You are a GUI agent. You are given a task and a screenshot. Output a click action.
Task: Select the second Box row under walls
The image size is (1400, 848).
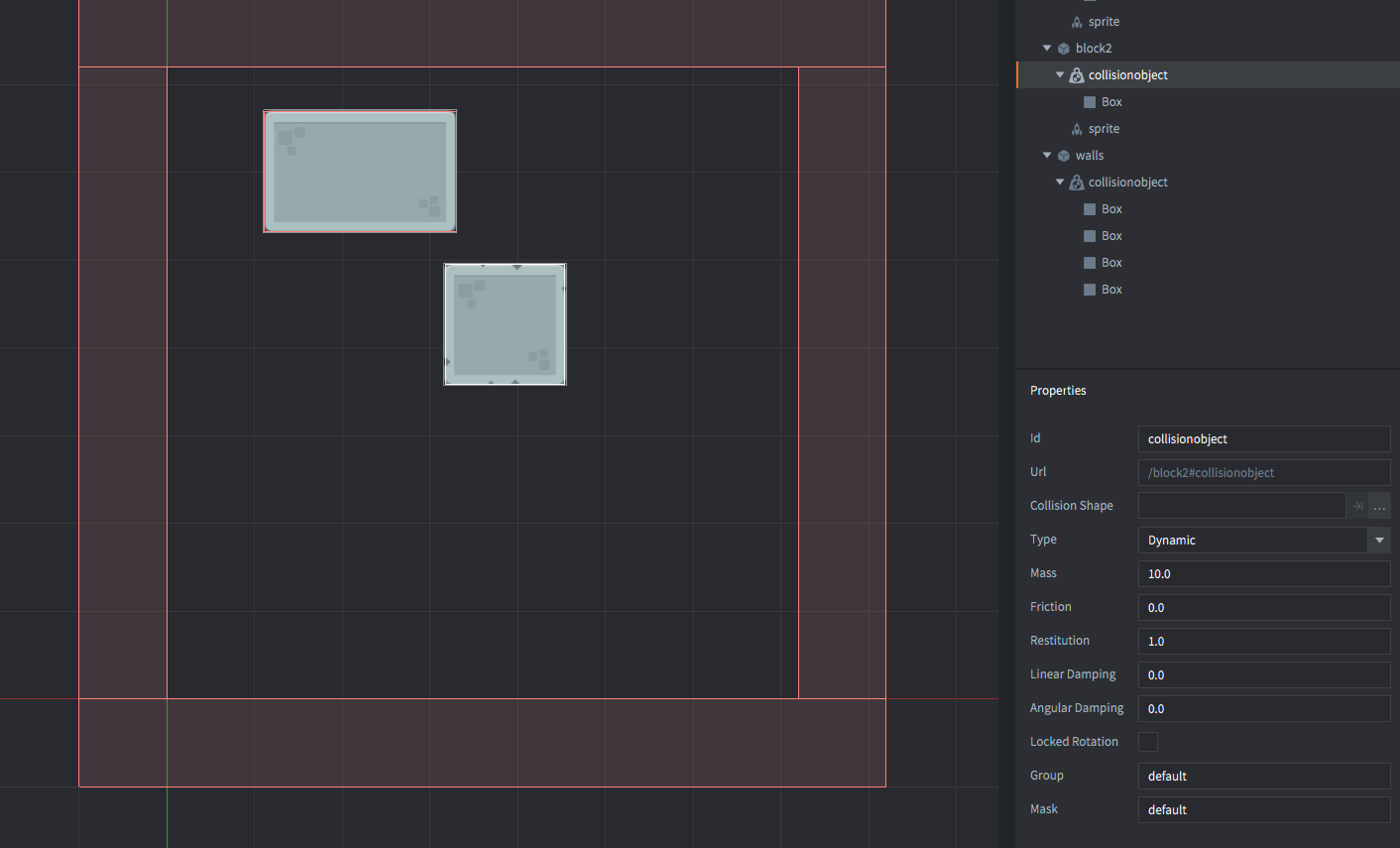coord(1208,236)
